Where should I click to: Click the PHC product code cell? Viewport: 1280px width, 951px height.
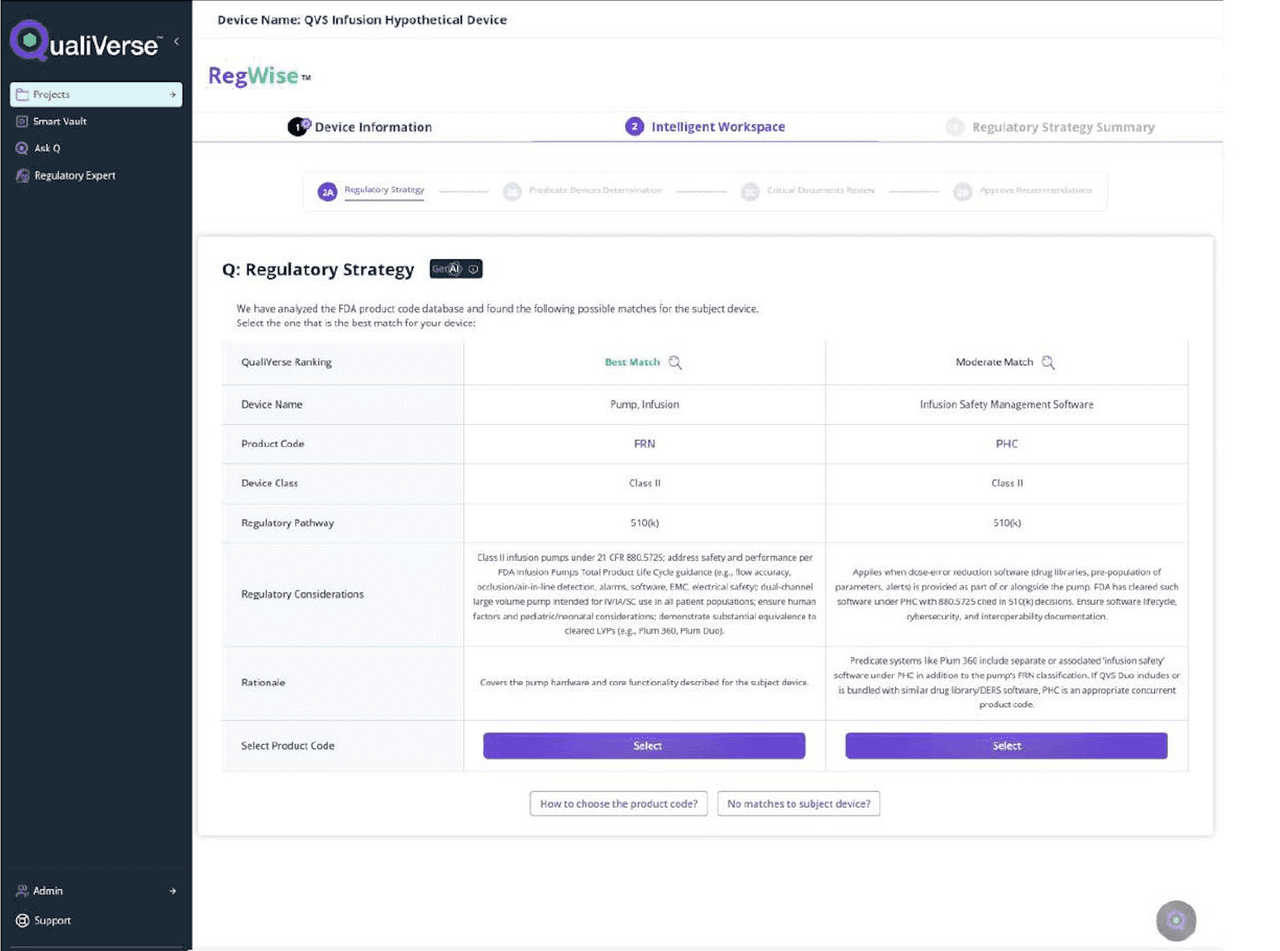point(1007,444)
